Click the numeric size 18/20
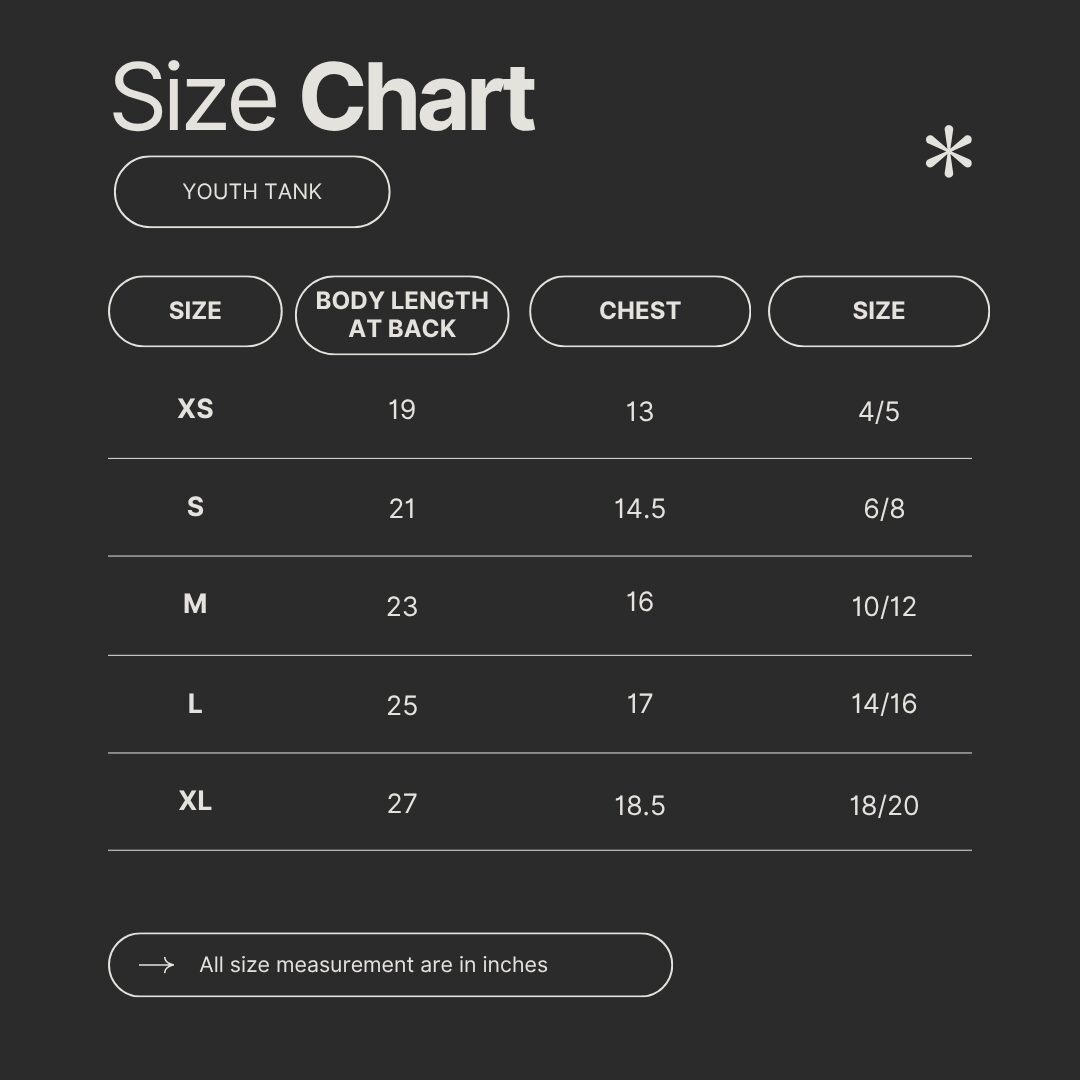This screenshot has height=1080, width=1080. tap(883, 806)
